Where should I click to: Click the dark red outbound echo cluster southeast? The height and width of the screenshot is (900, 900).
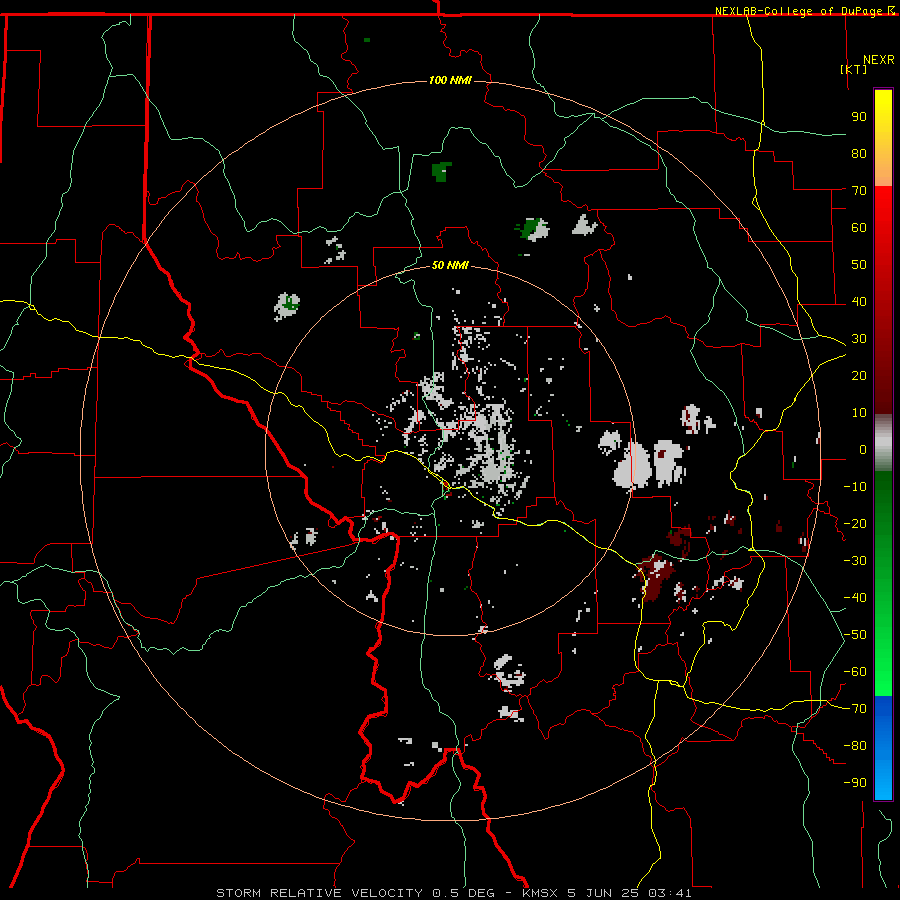click(654, 577)
